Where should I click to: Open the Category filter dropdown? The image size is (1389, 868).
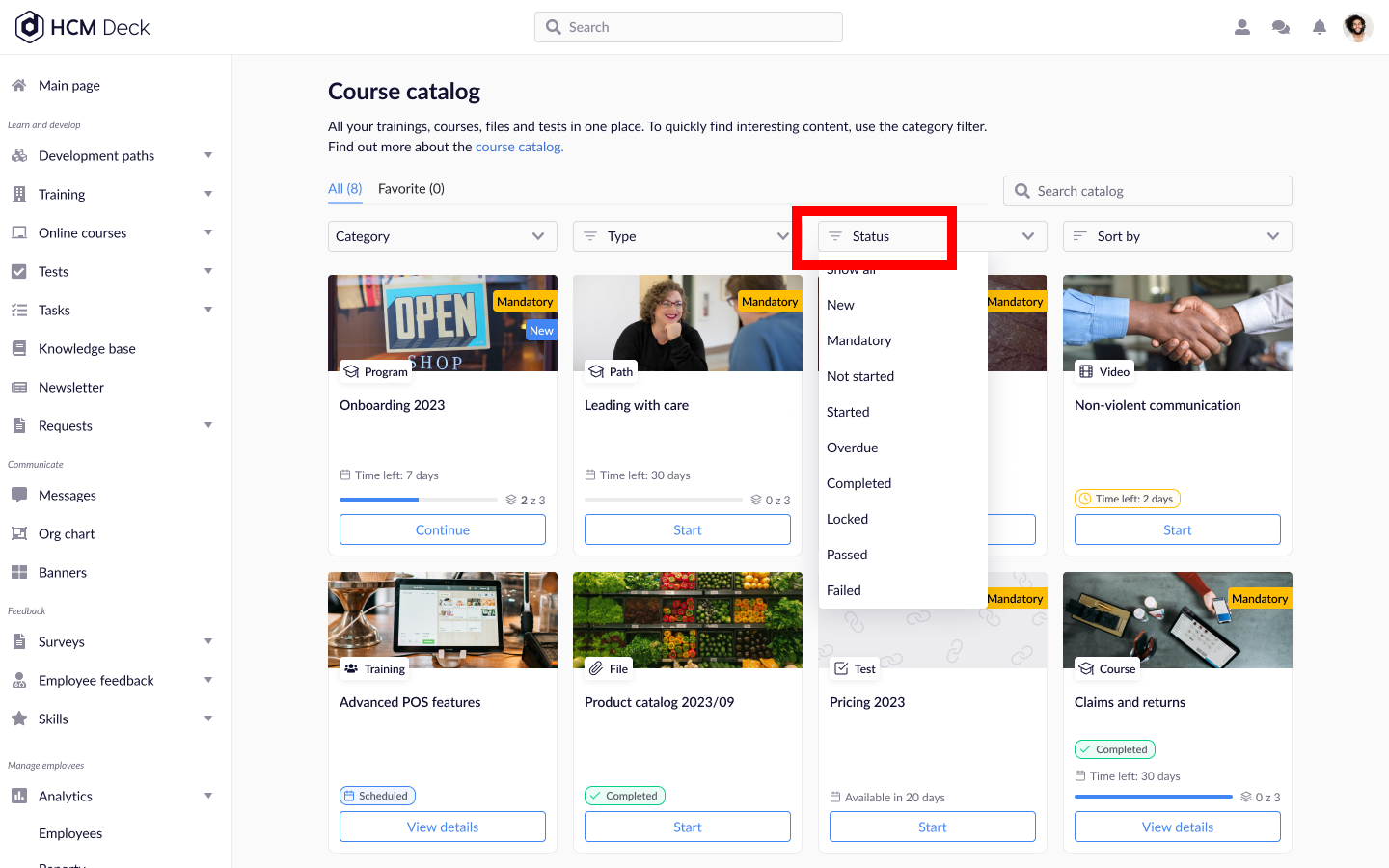point(442,236)
